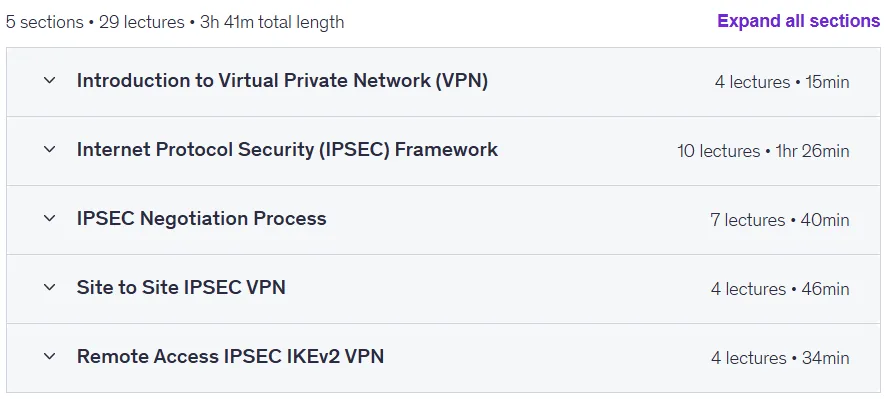Expand all sections of the course
This screenshot has width=887, height=399.
(799, 21)
